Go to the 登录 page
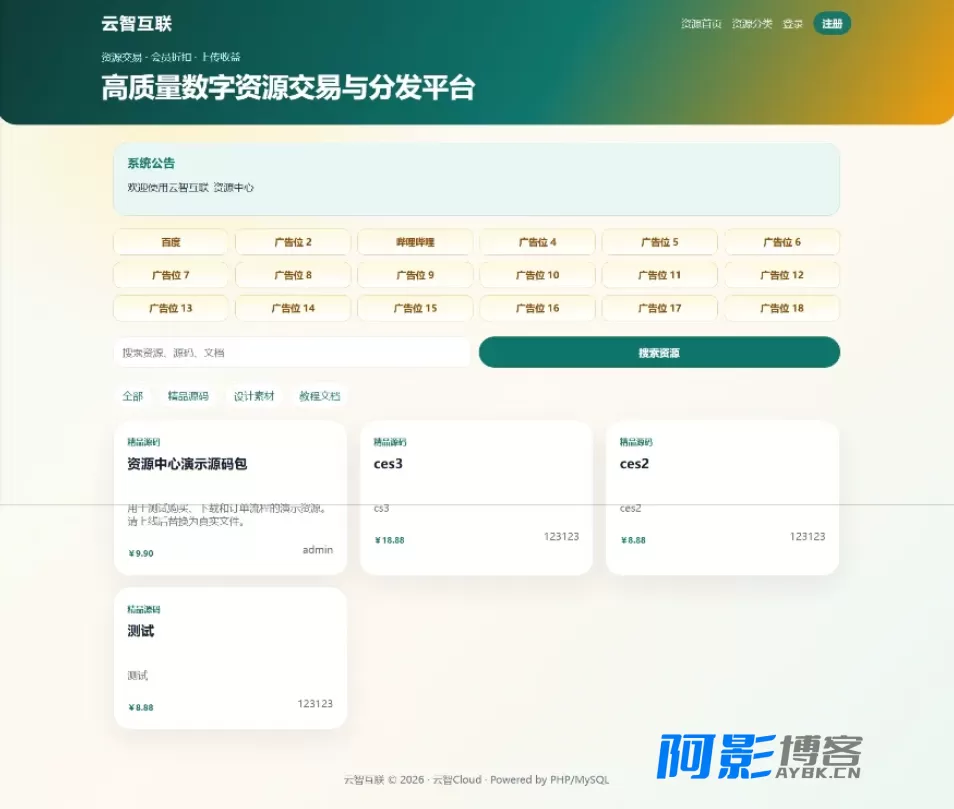Screen dimensions: 954x809 tap(793, 24)
